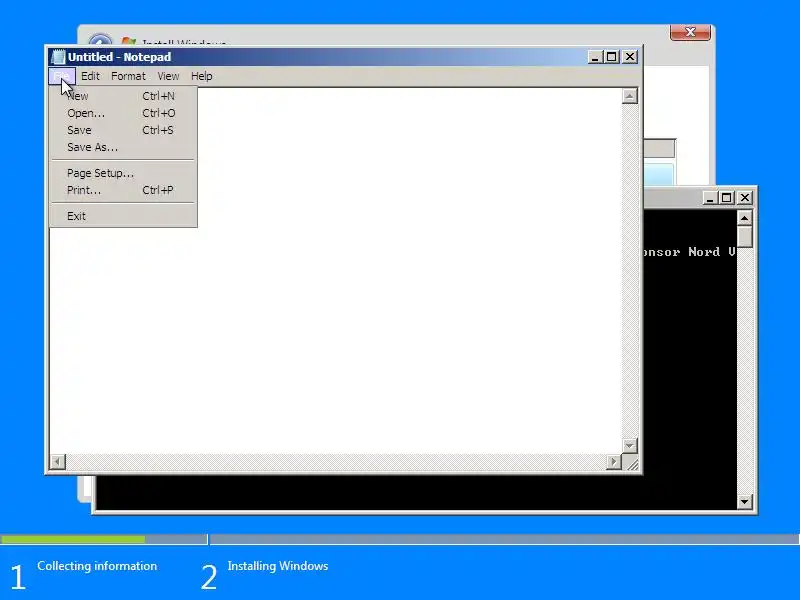The image size is (800, 600).
Task: Open the Edit menu in Notepad
Action: coord(90,76)
